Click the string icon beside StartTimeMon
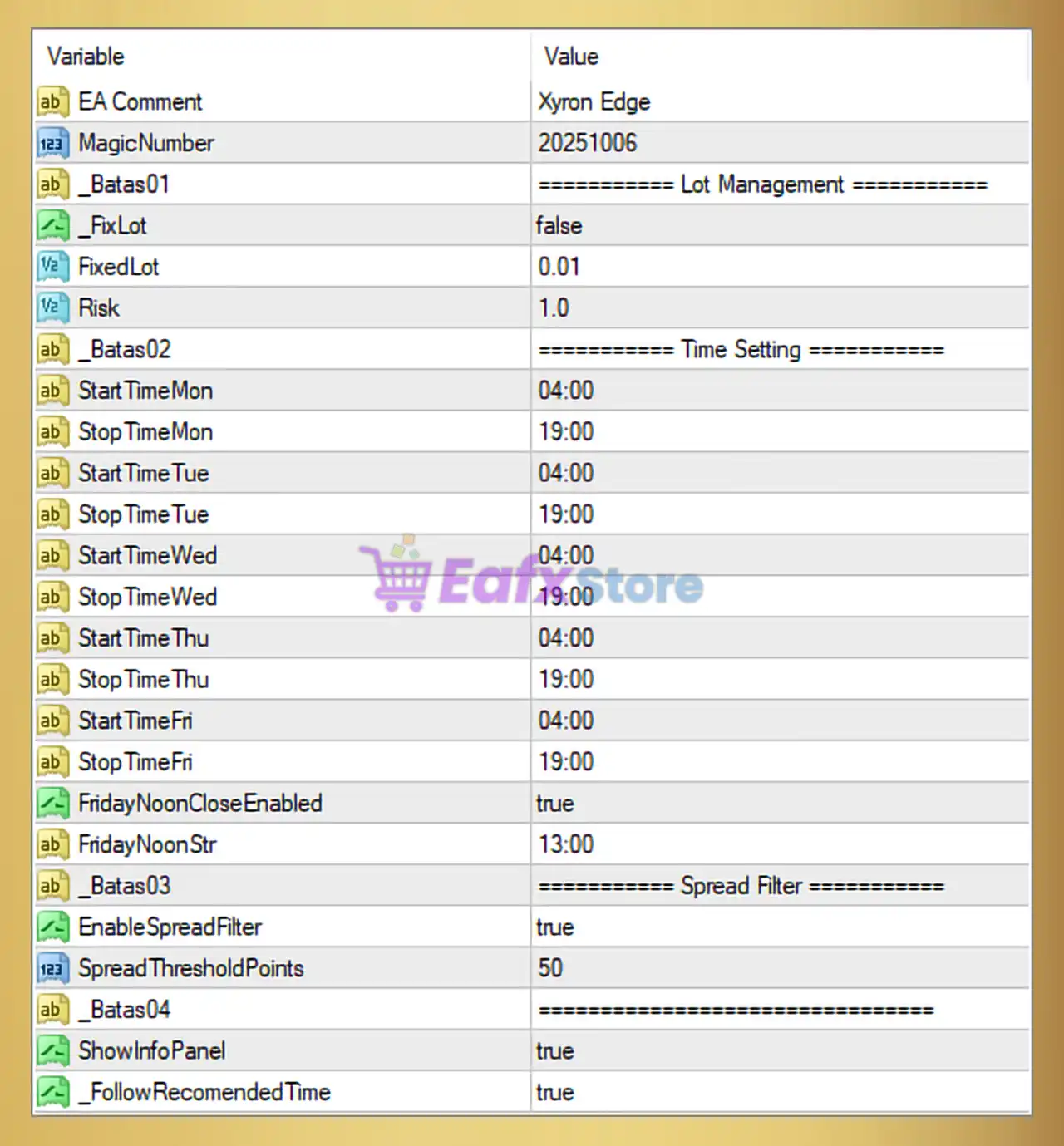Screen dimensions: 1064x1146 [x=52, y=391]
